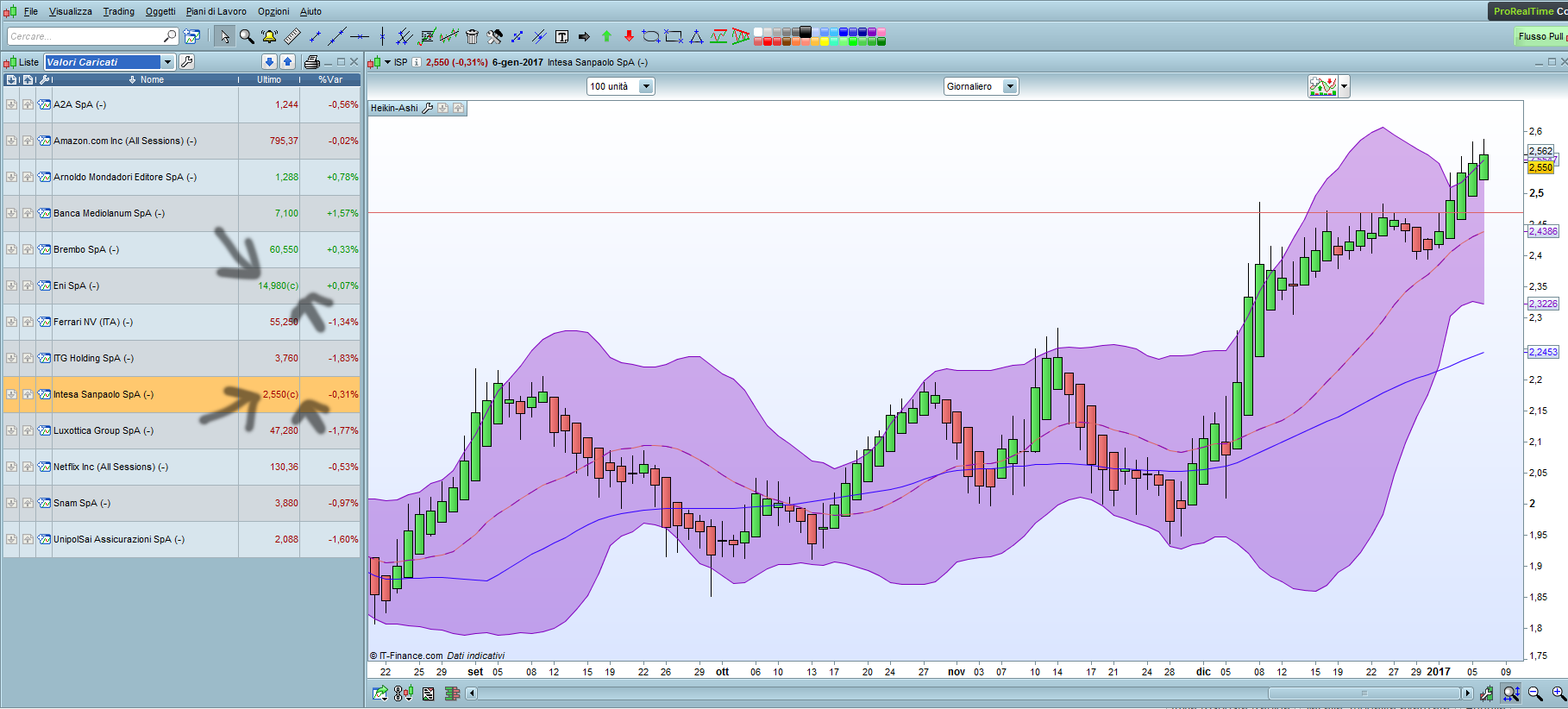Click the traffic light icon below chart
Screen dimensions: 1568x709
(x=403, y=693)
